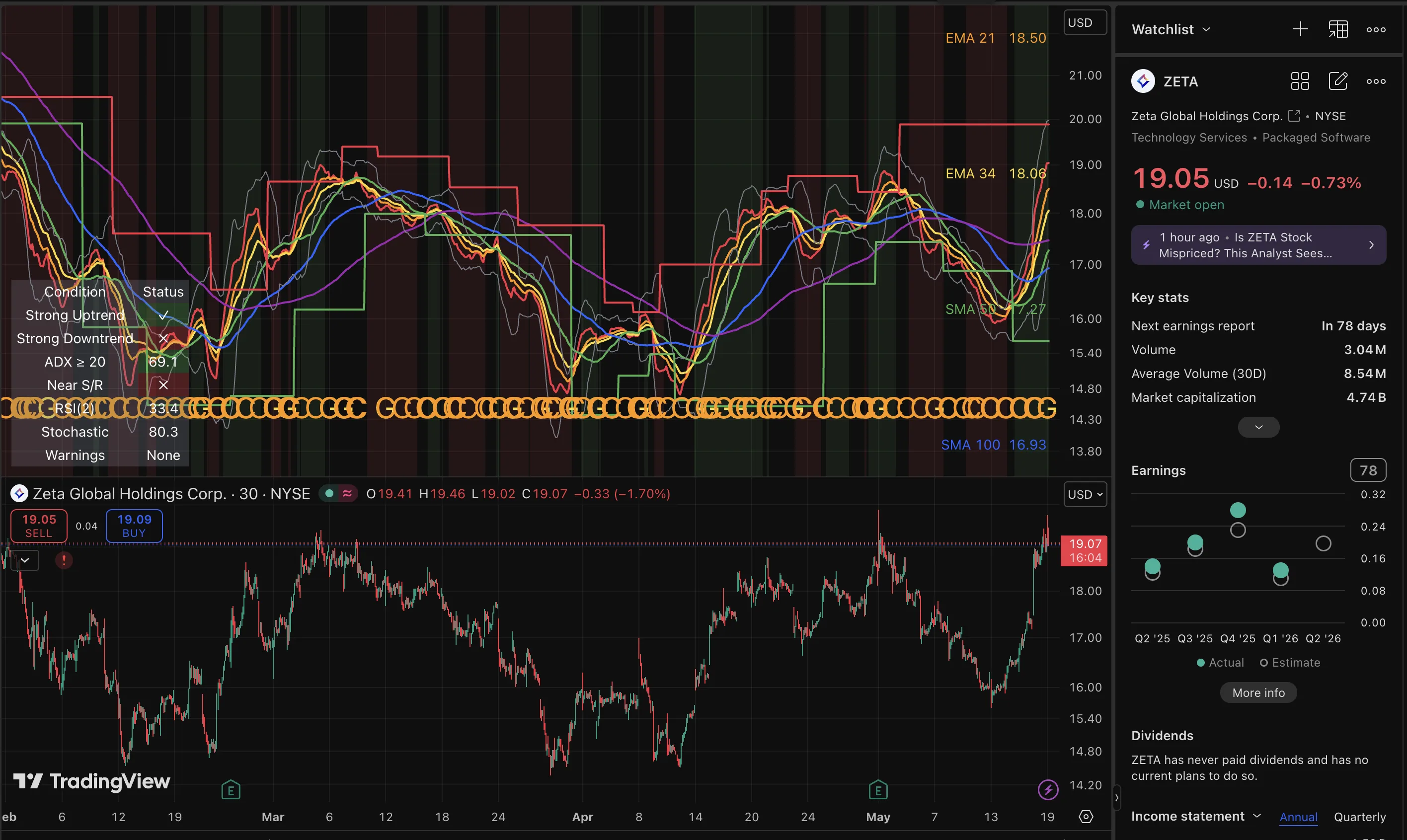The height and width of the screenshot is (840, 1407).
Task: Click Next earnings report row
Action: pyautogui.click(x=1258, y=326)
